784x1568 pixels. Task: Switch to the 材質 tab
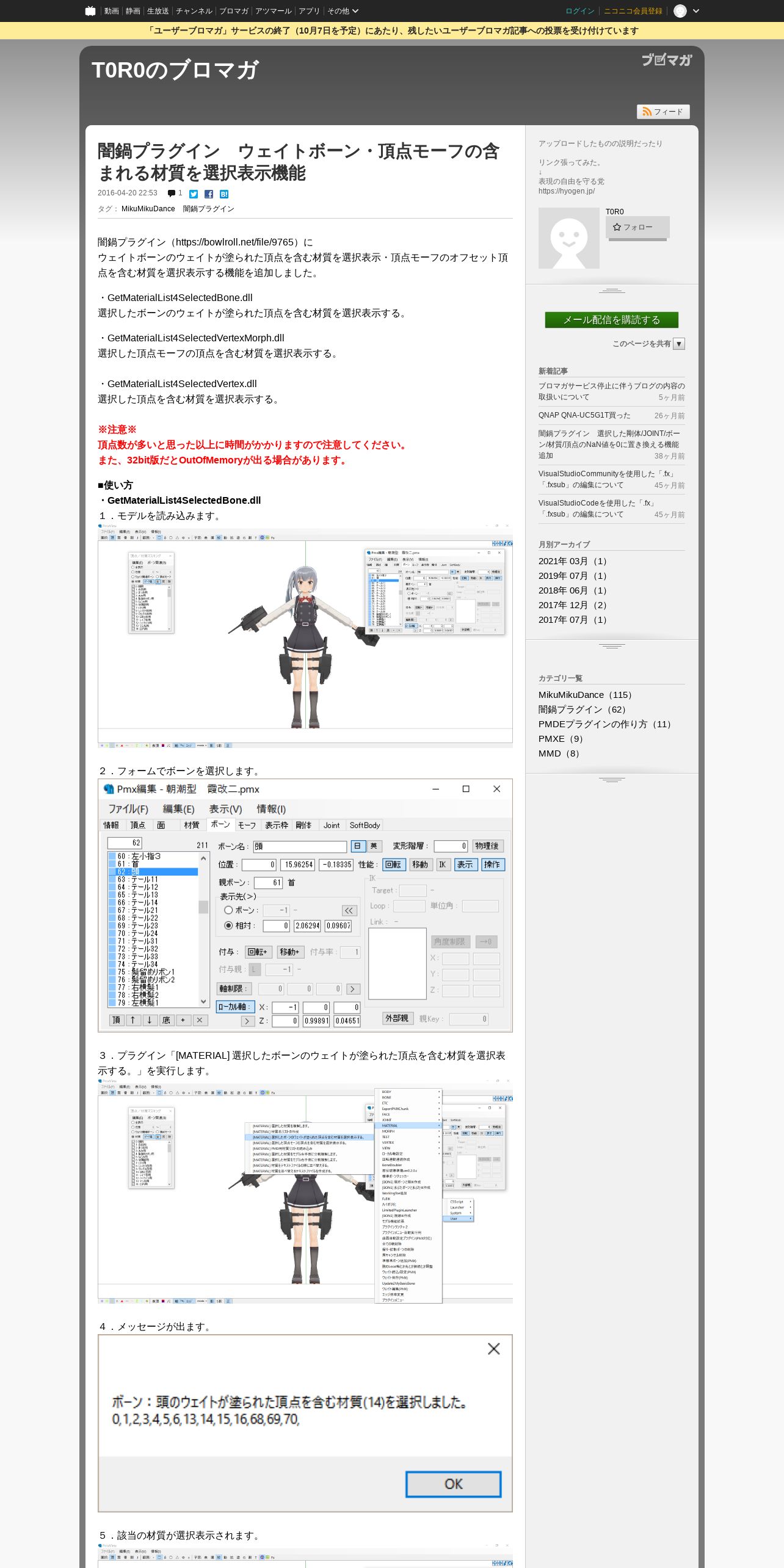(x=192, y=826)
